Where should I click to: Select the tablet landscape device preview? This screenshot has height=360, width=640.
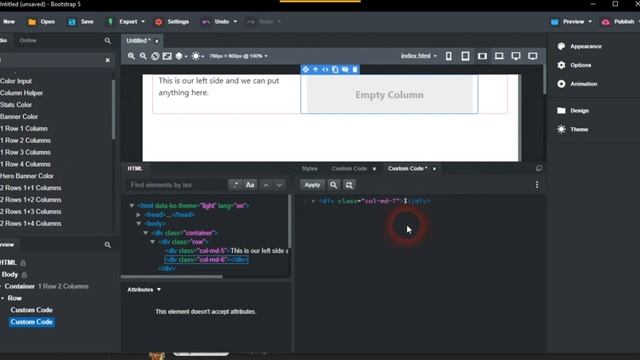click(482, 56)
